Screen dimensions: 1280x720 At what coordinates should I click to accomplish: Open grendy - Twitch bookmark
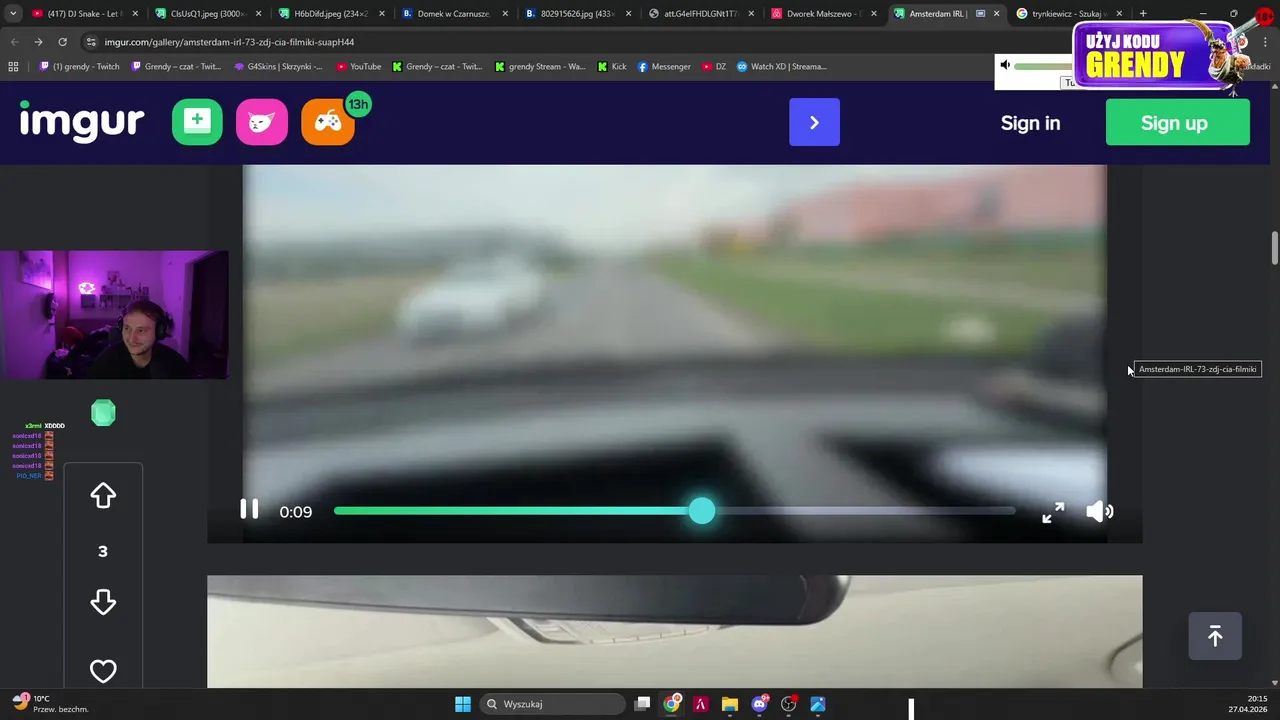pyautogui.click(x=80, y=66)
